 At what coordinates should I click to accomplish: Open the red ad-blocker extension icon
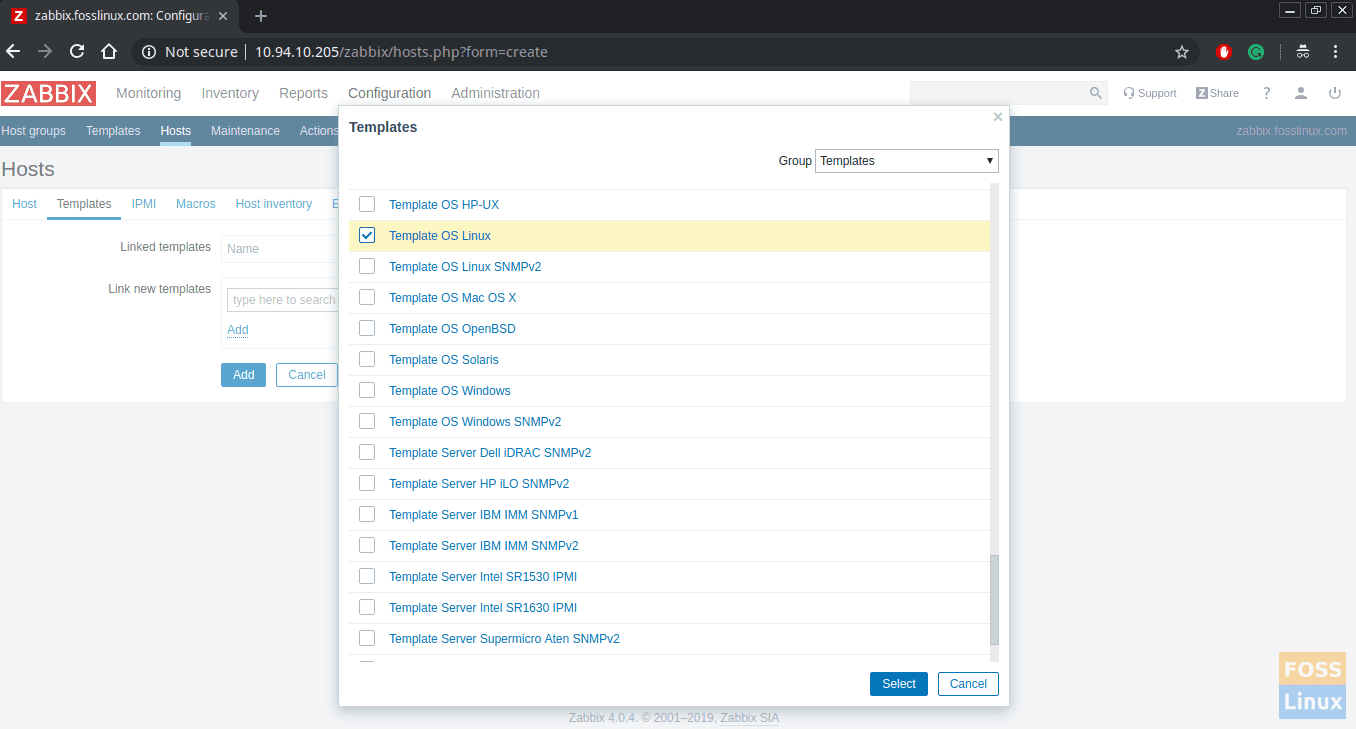coord(1223,52)
